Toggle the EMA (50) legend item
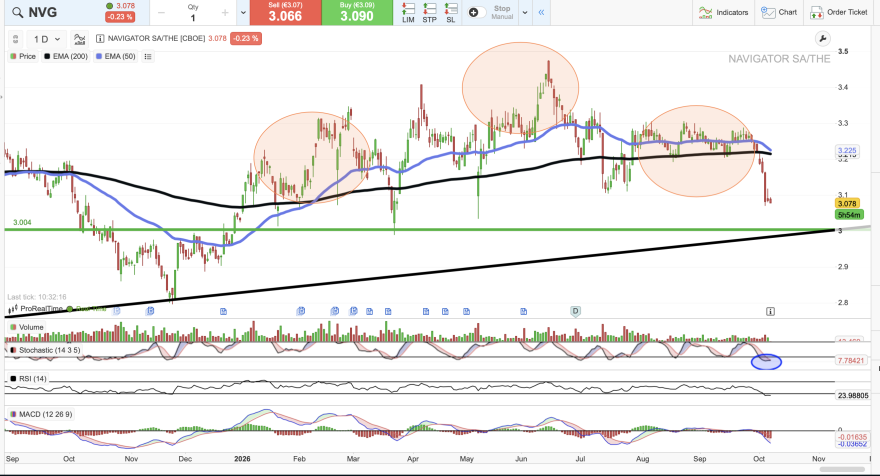880x476 pixels. click(116, 56)
